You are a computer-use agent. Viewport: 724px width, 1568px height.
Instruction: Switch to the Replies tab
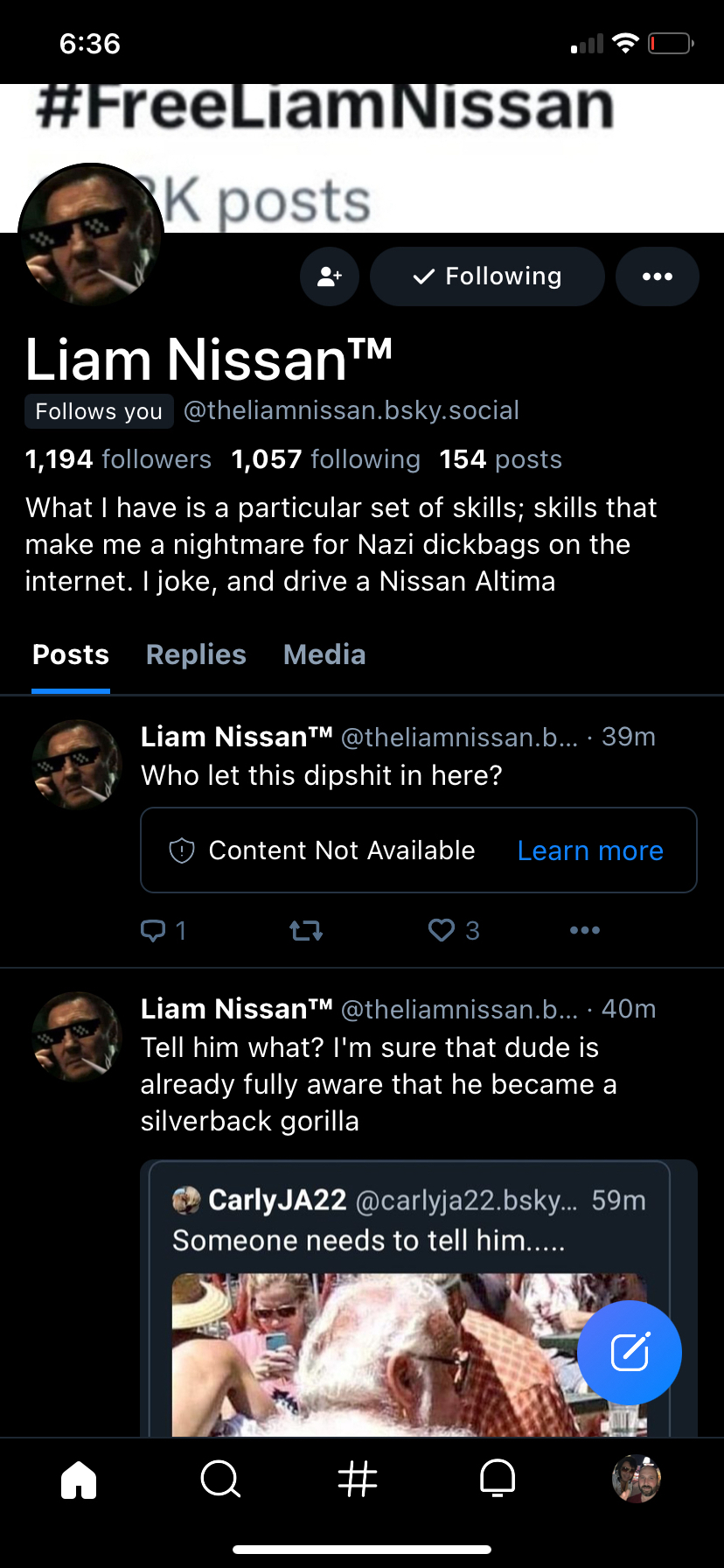pos(196,654)
